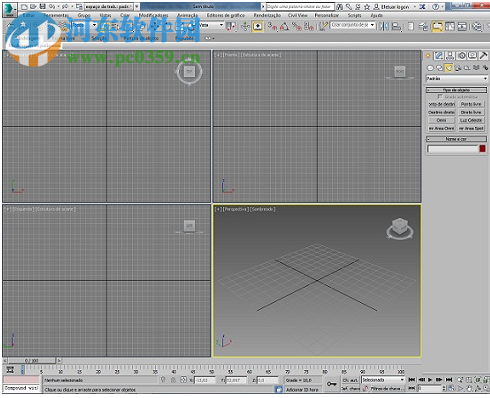The height and width of the screenshot is (398, 490).
Task: Enable the Grade automática checkbox
Action: click(440, 97)
